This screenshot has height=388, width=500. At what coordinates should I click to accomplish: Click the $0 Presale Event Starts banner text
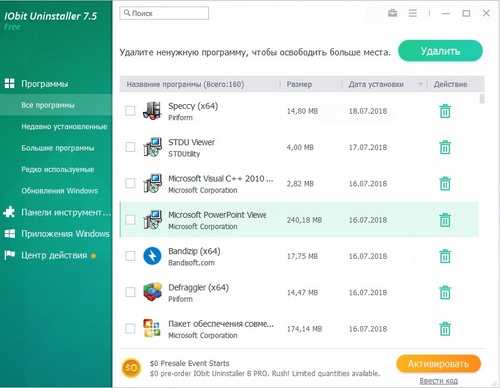(189, 363)
